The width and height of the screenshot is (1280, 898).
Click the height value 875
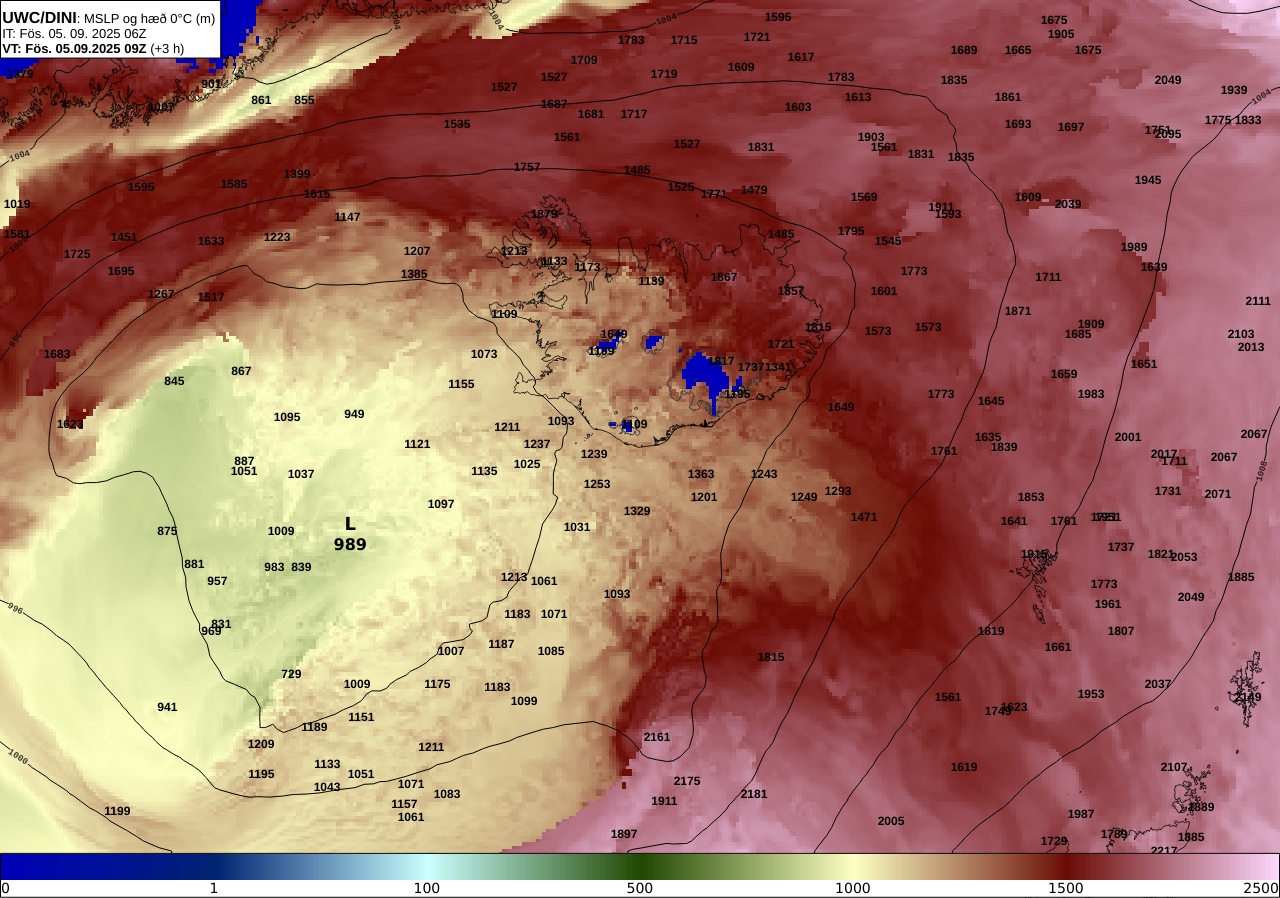click(x=167, y=531)
